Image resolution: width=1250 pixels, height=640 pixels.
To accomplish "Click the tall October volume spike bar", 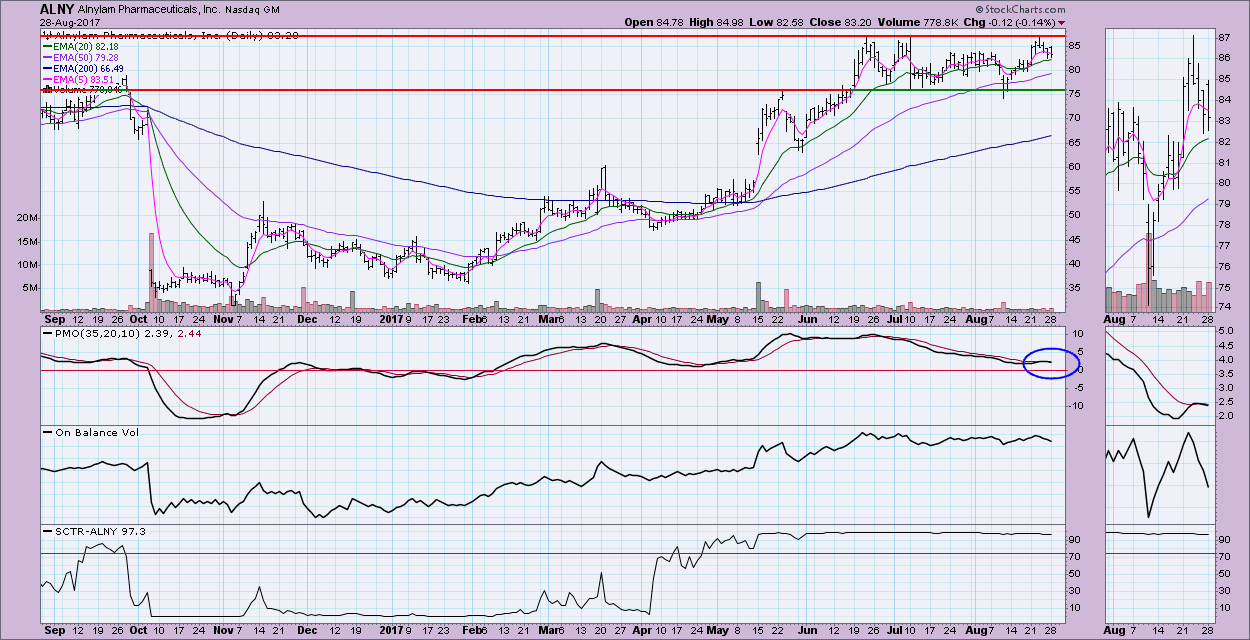I will pos(151,268).
